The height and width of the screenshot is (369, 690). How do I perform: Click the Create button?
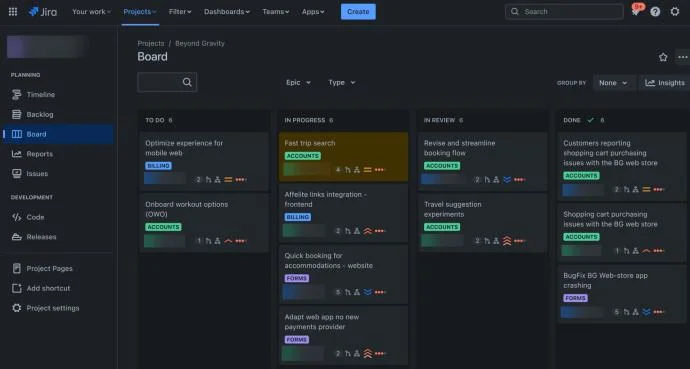click(x=358, y=12)
